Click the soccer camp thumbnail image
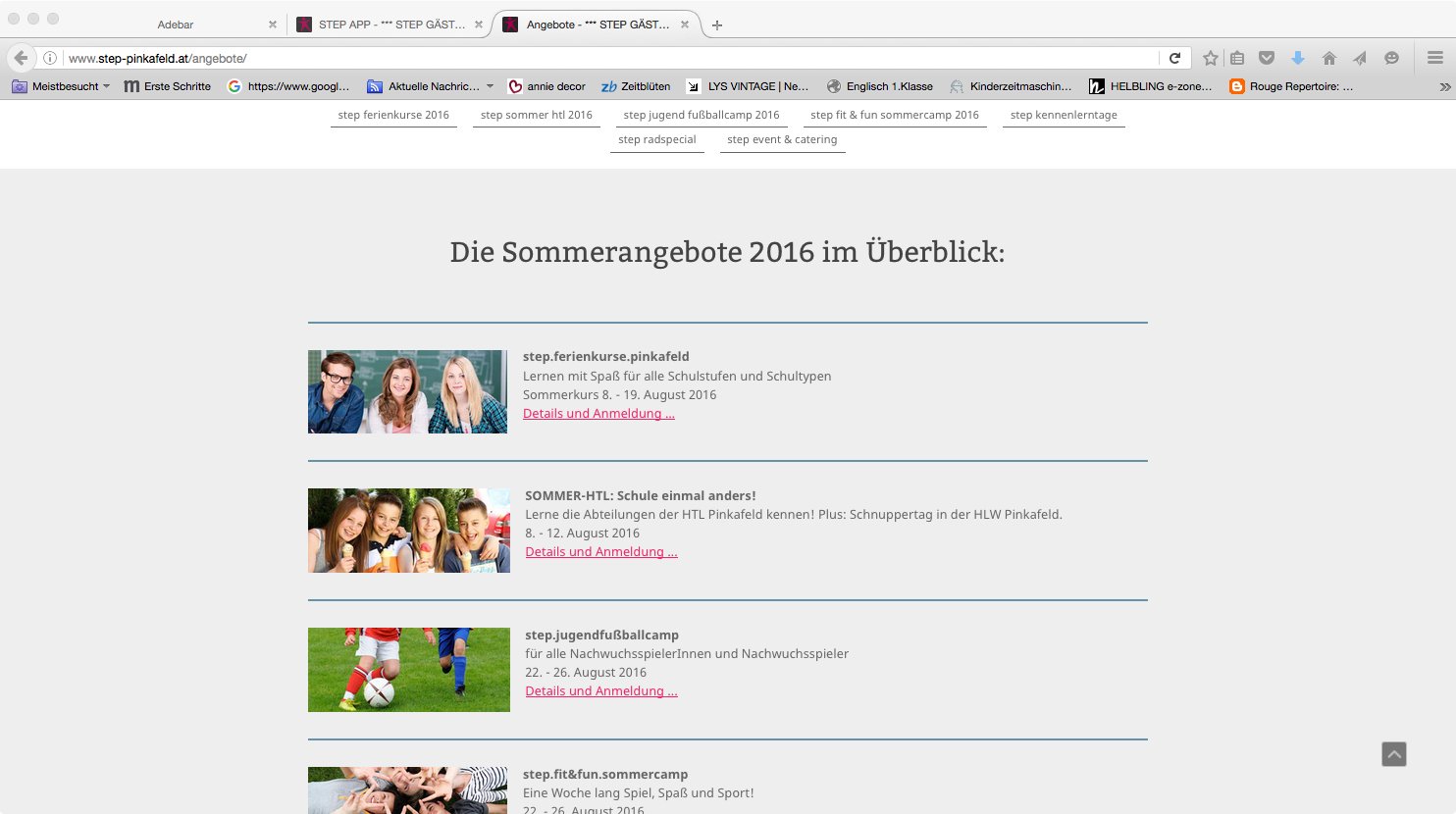The width and height of the screenshot is (1456, 814). (408, 670)
